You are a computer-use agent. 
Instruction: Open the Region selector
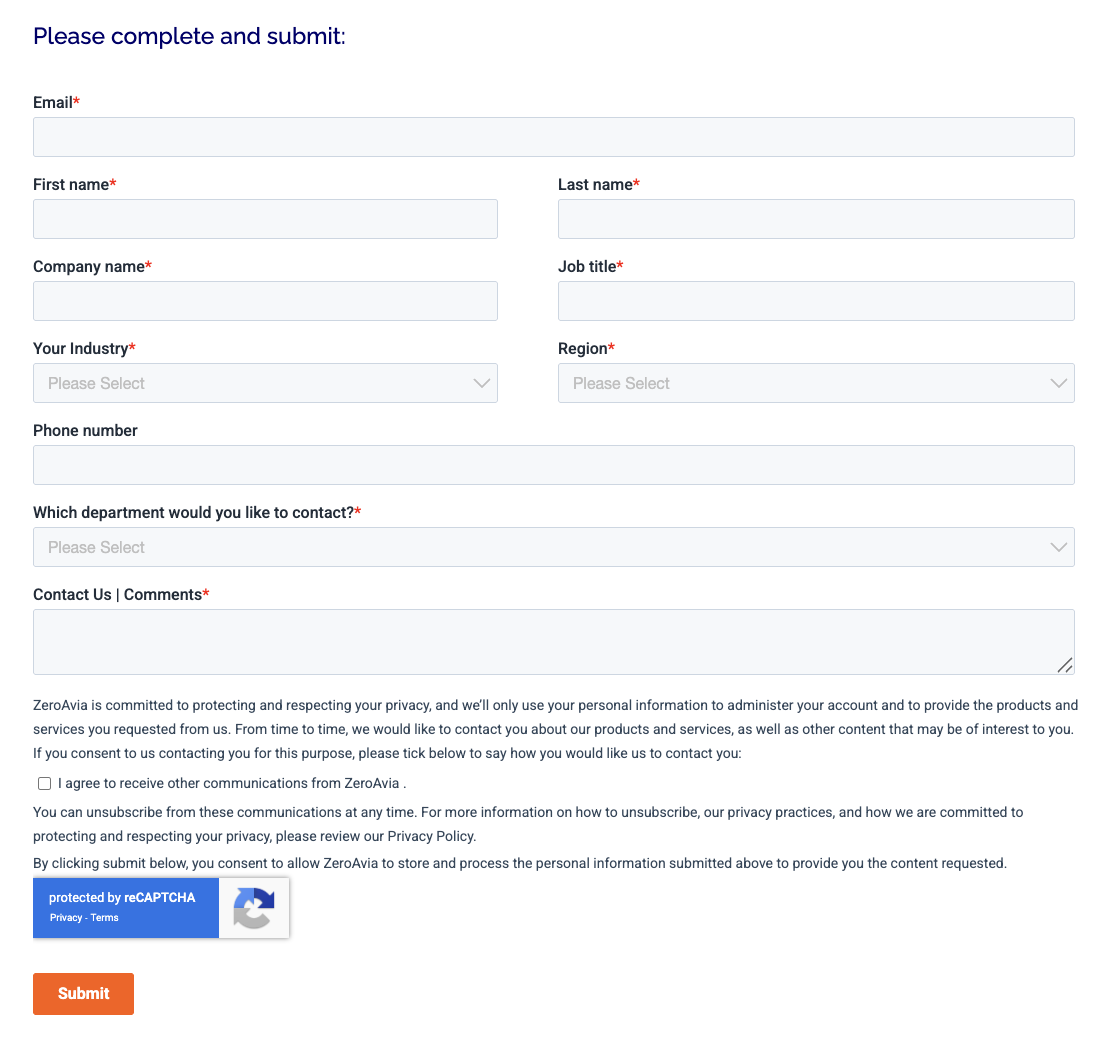816,383
